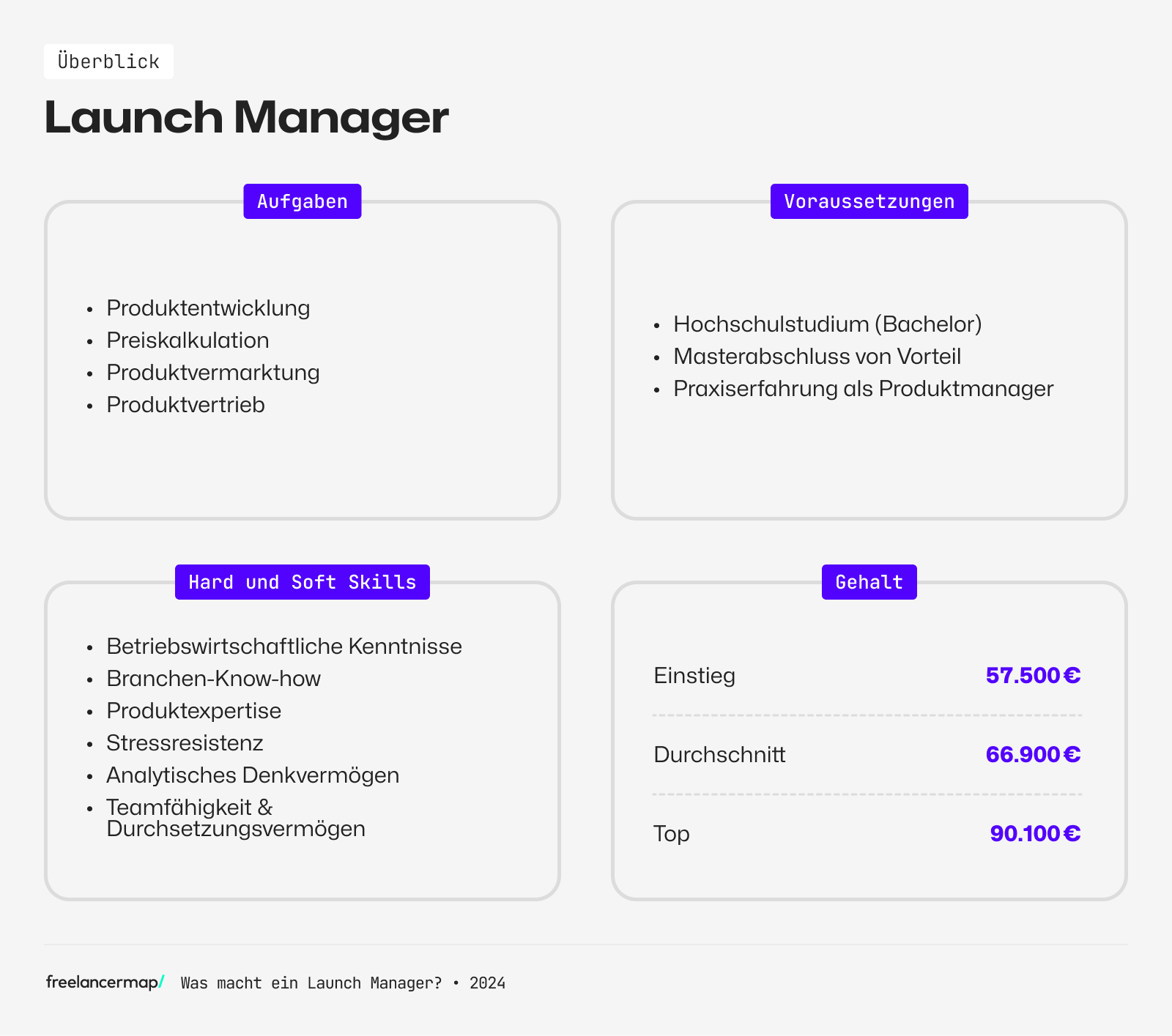Collapse the Gehalt card
This screenshot has height=1036, width=1172.
(869, 739)
